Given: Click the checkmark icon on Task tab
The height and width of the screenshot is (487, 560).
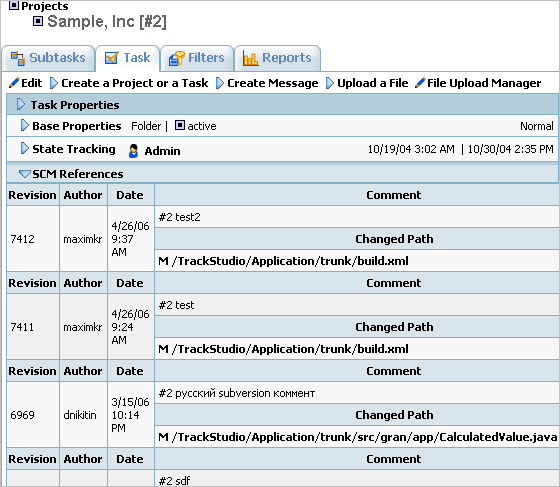Looking at the screenshot, I should pos(111,58).
